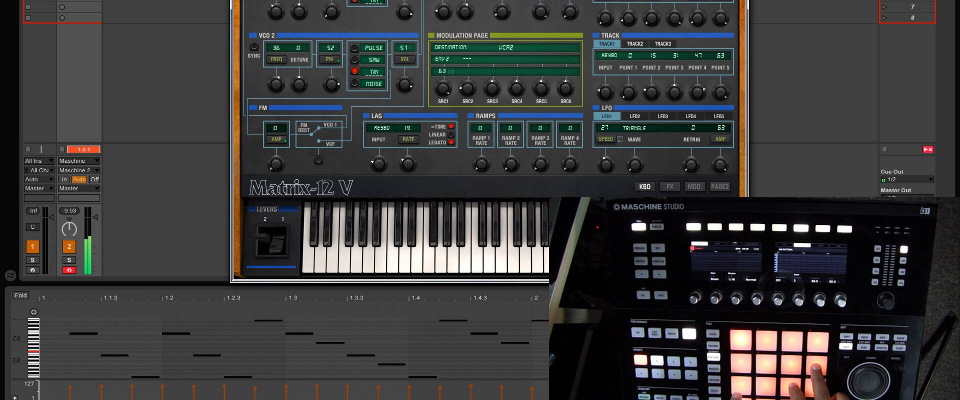The image size is (960, 400).
Task: Toggle track 1 activator button
Action: [x=32, y=247]
